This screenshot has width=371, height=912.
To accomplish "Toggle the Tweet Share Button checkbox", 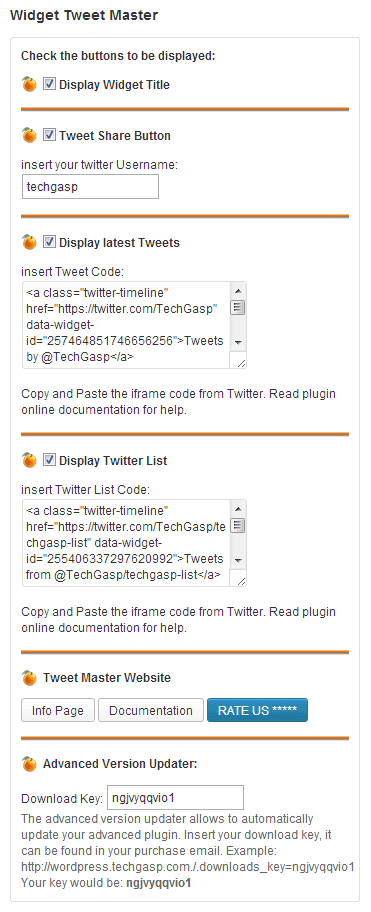I will coord(49,135).
